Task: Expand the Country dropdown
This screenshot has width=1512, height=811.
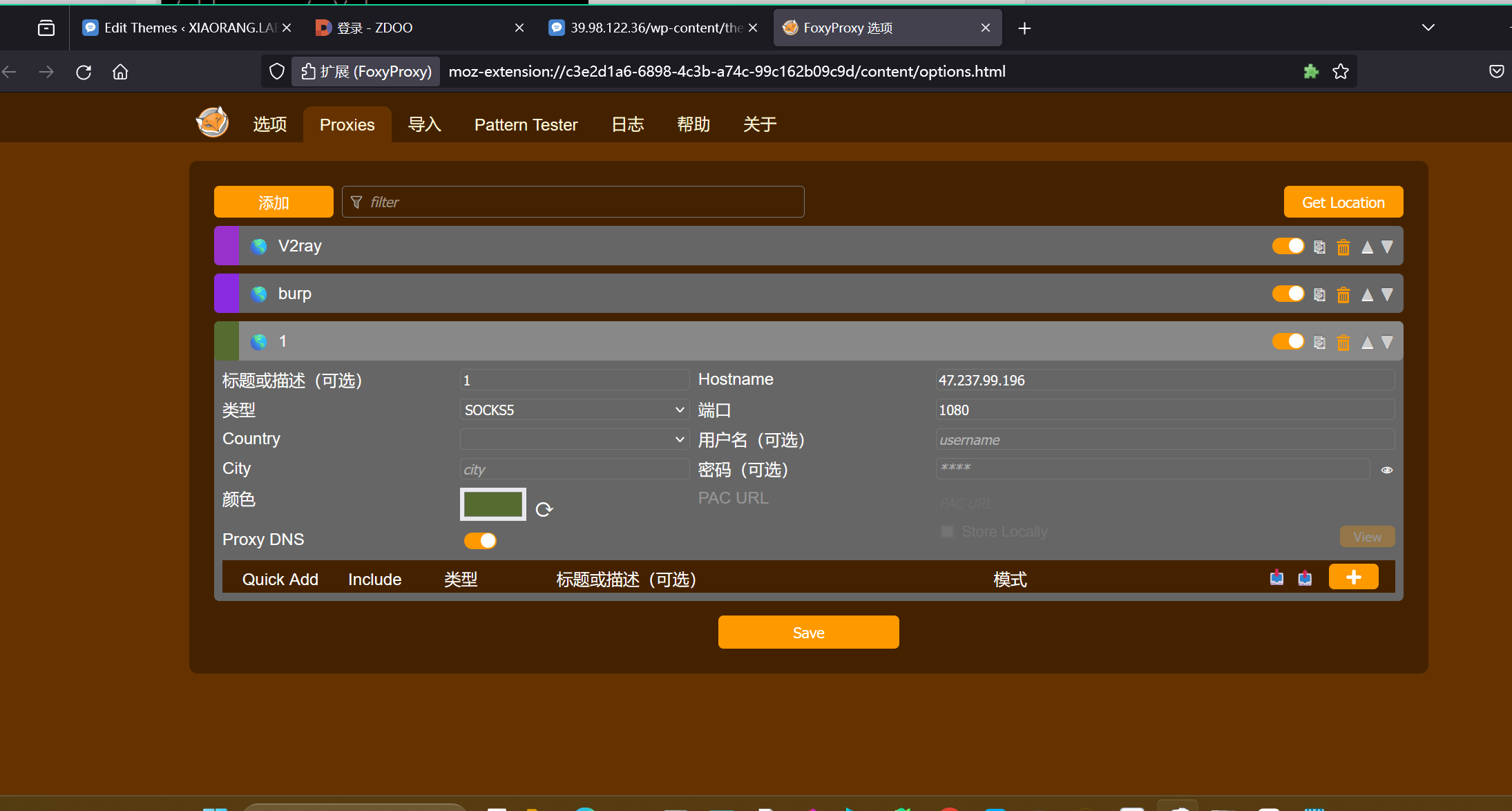Action: pyautogui.click(x=574, y=439)
